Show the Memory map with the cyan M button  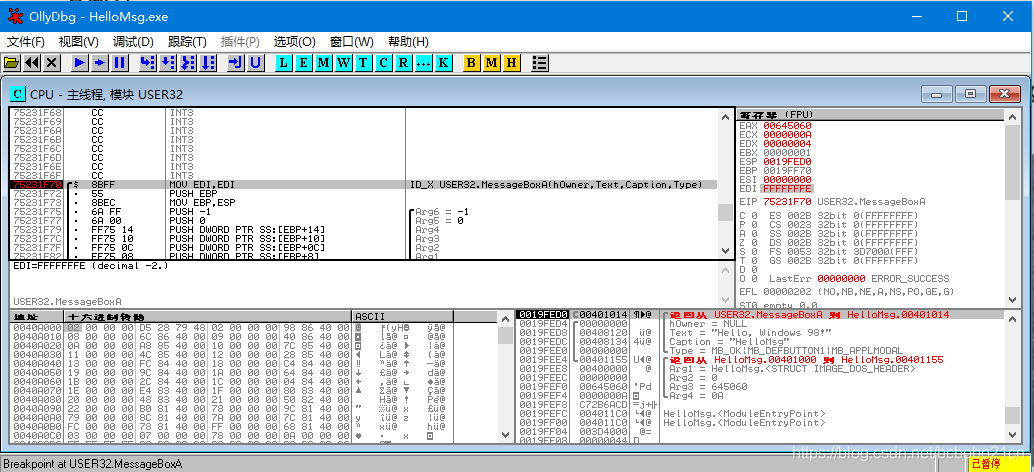(323, 63)
